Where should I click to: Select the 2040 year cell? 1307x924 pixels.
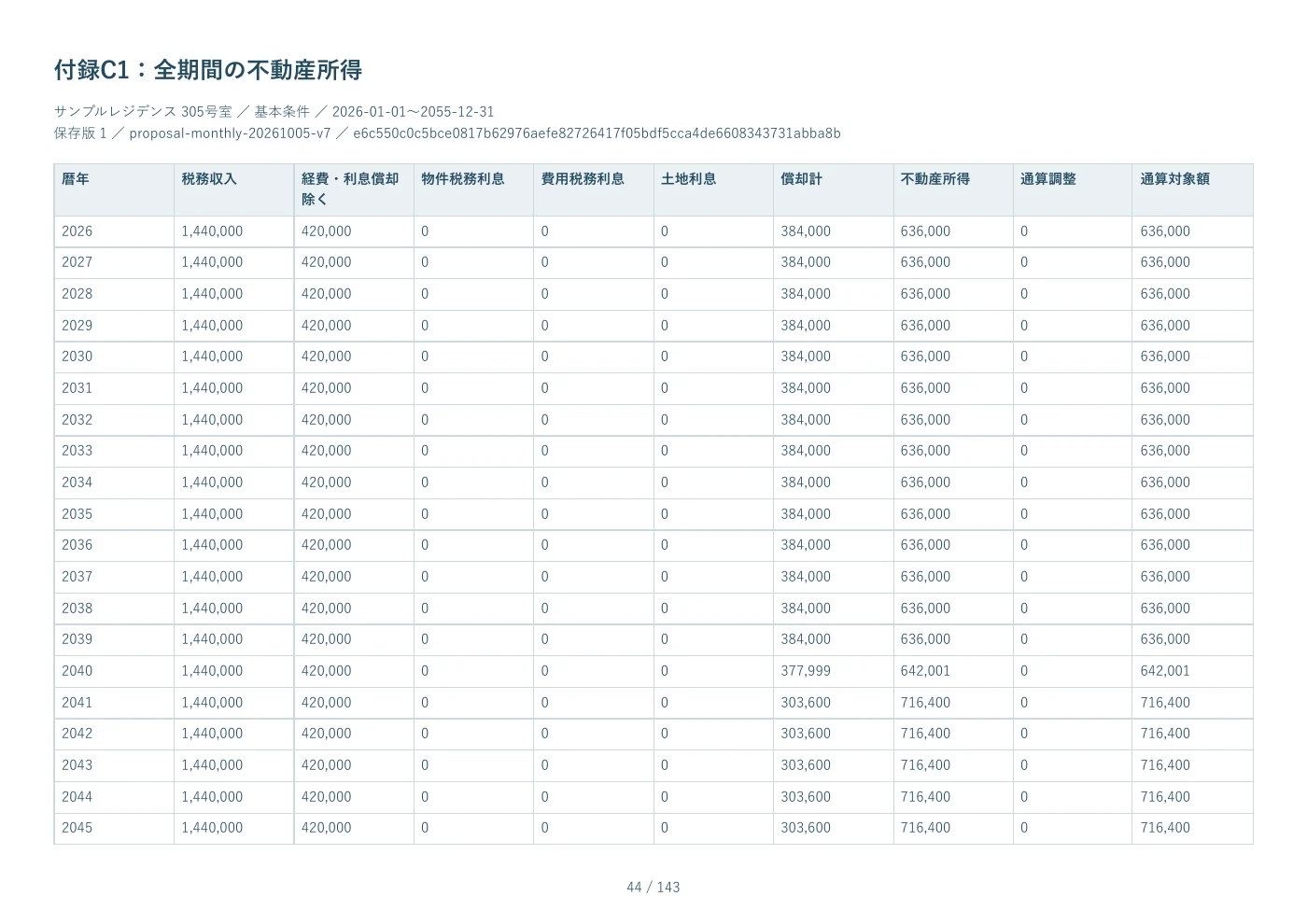pyautogui.click(x=114, y=671)
